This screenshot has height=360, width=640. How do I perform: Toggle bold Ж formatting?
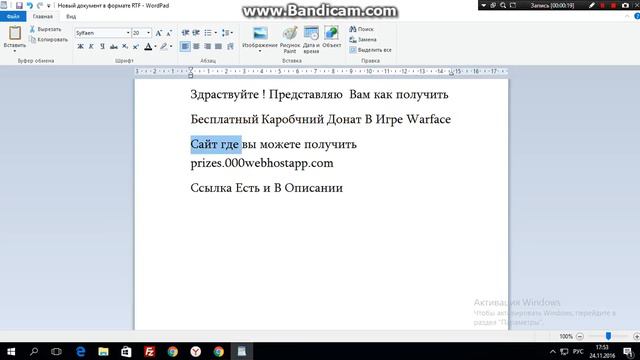pos(80,47)
